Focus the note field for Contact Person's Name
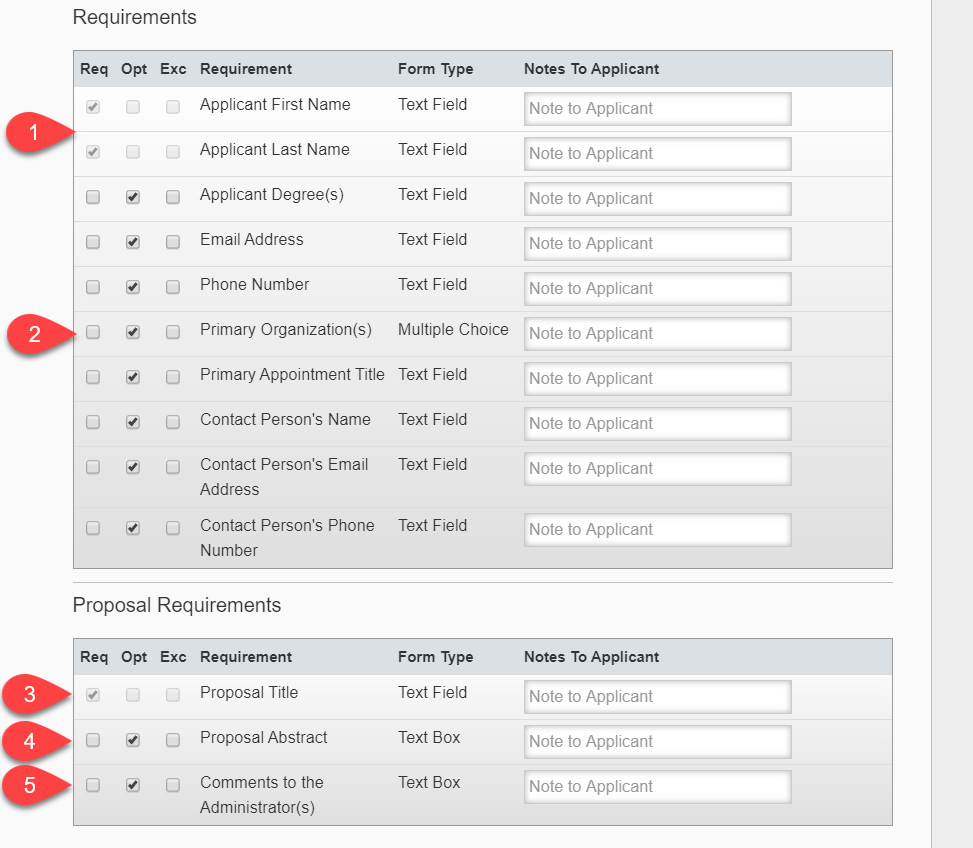 pyautogui.click(x=658, y=424)
